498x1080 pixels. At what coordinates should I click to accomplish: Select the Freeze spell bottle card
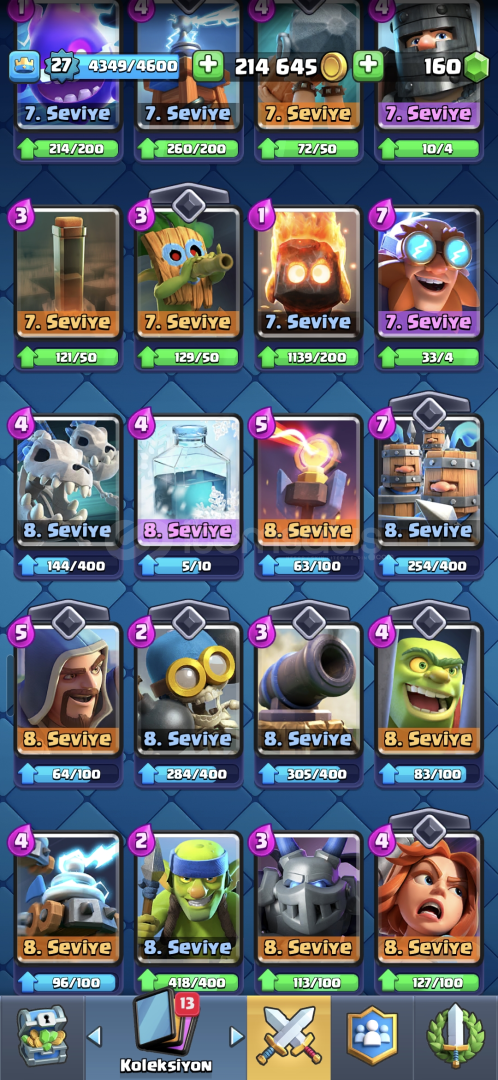pyautogui.click(x=188, y=481)
